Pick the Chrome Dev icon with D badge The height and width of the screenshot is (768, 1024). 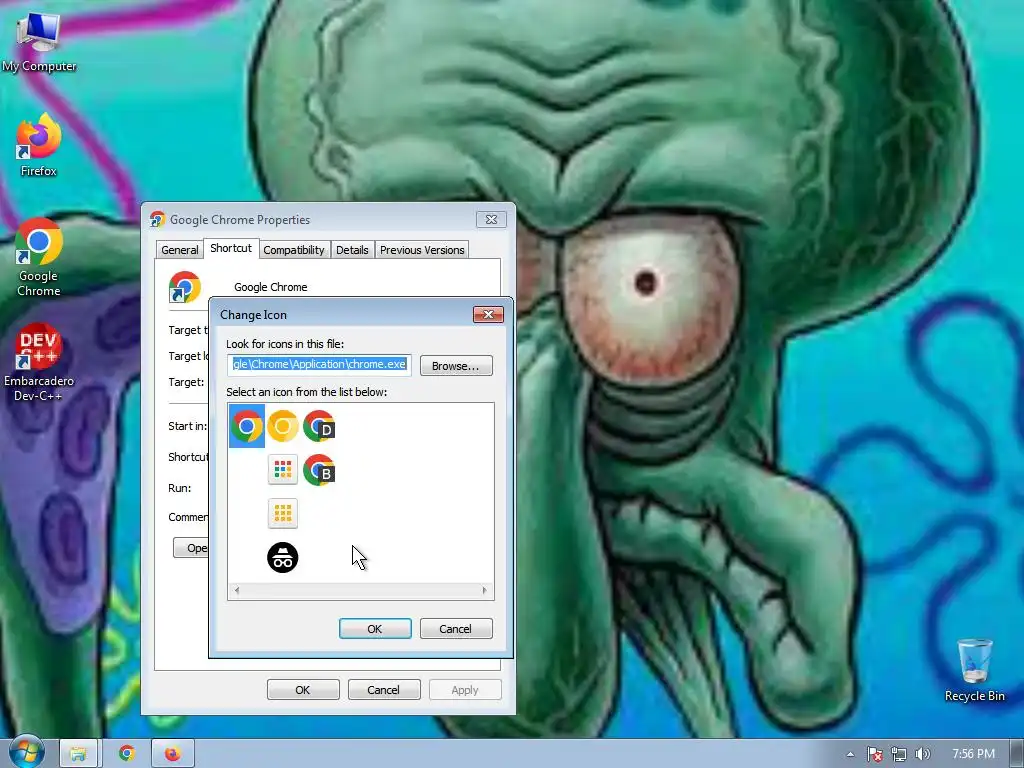[x=319, y=426]
